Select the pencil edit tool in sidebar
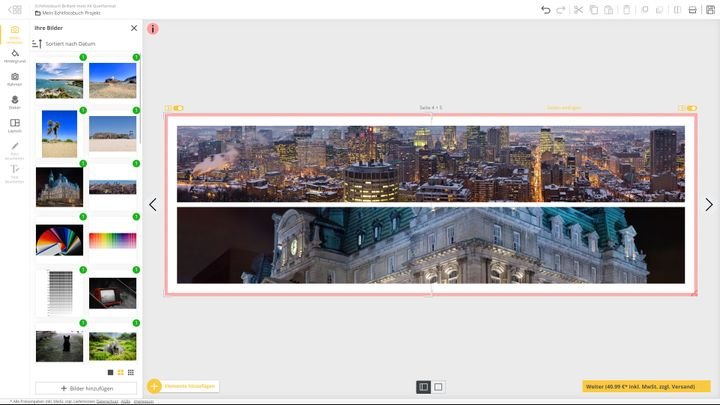 (x=15, y=151)
